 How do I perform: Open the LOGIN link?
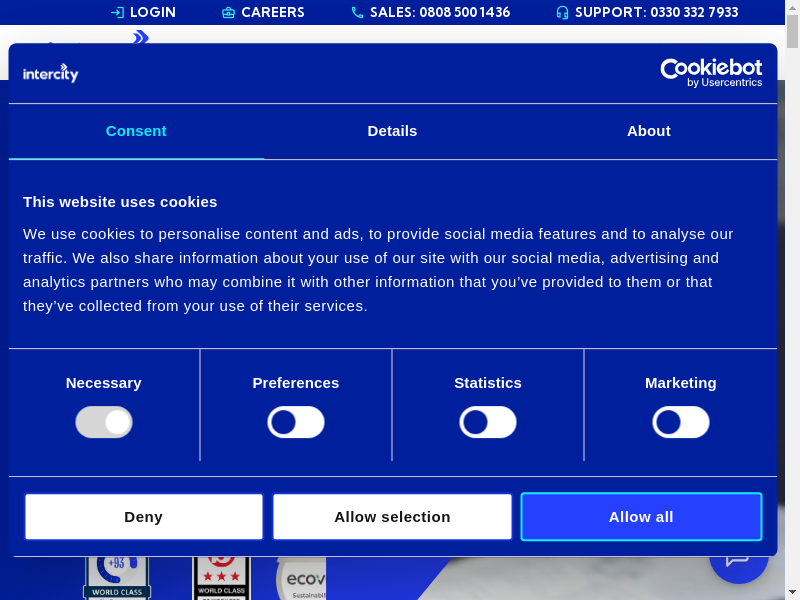point(152,13)
